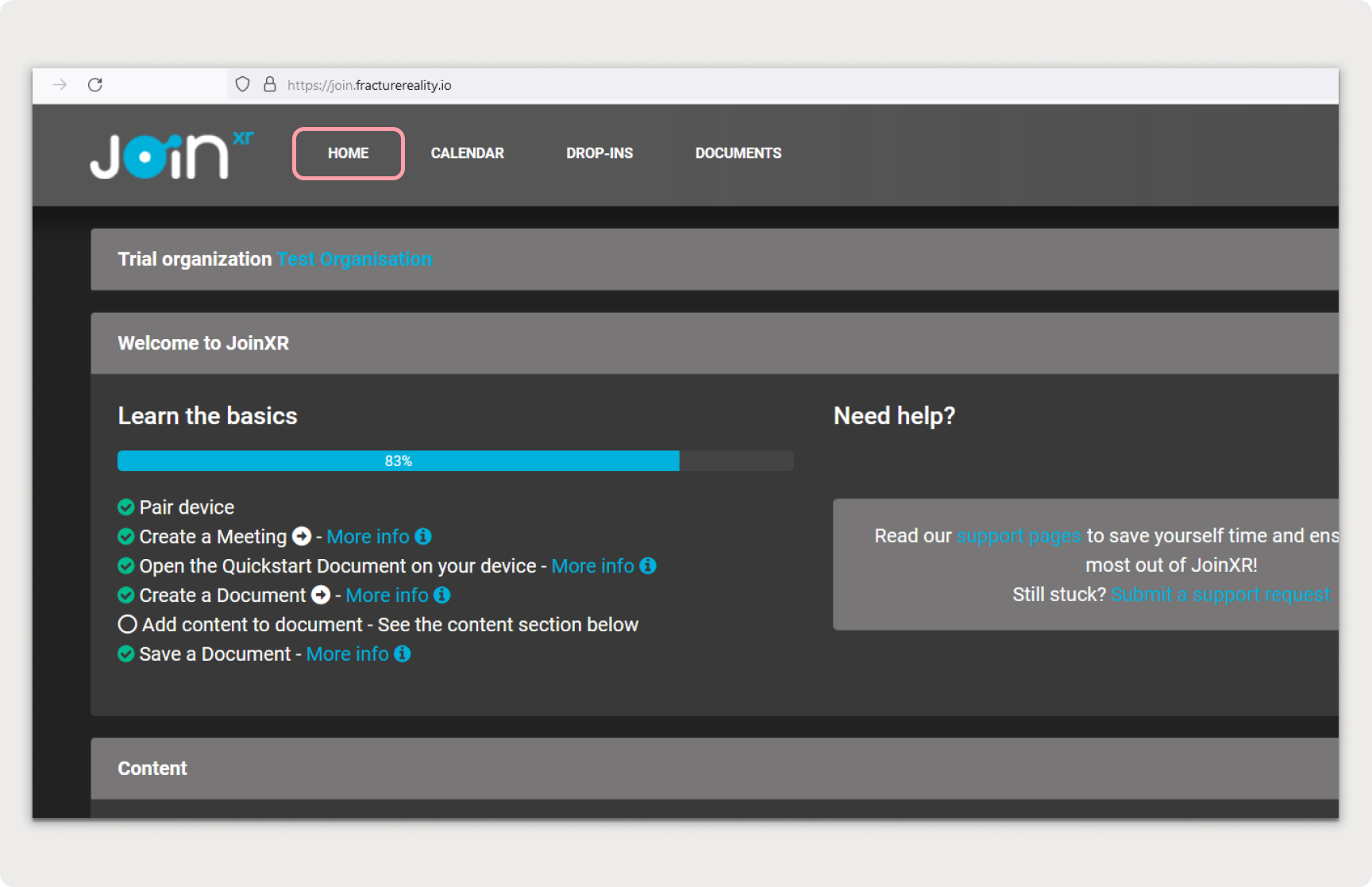Click the green check next to Pair device
Image resolution: width=1372 pixels, height=887 pixels.
point(125,507)
